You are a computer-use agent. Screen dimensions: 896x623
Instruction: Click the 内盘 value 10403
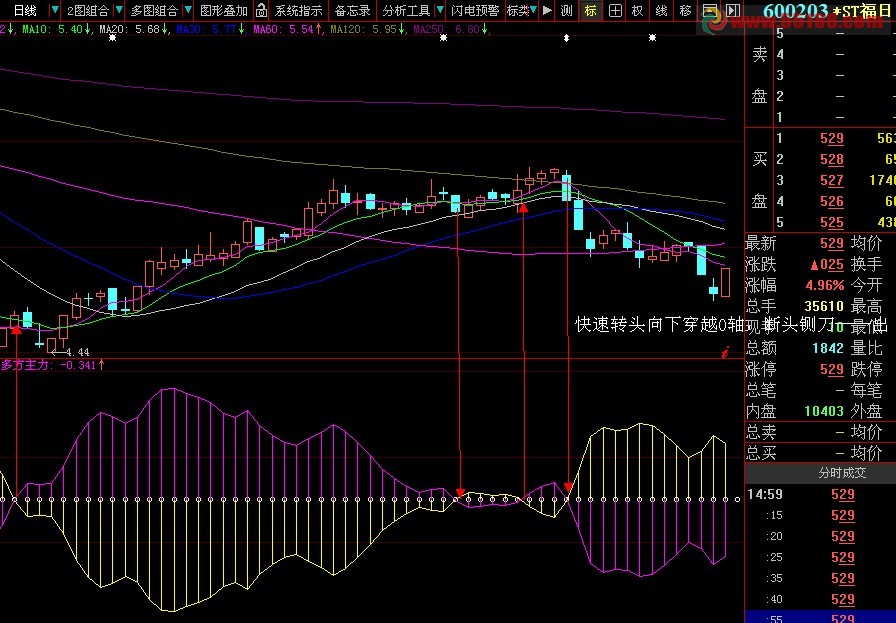824,411
